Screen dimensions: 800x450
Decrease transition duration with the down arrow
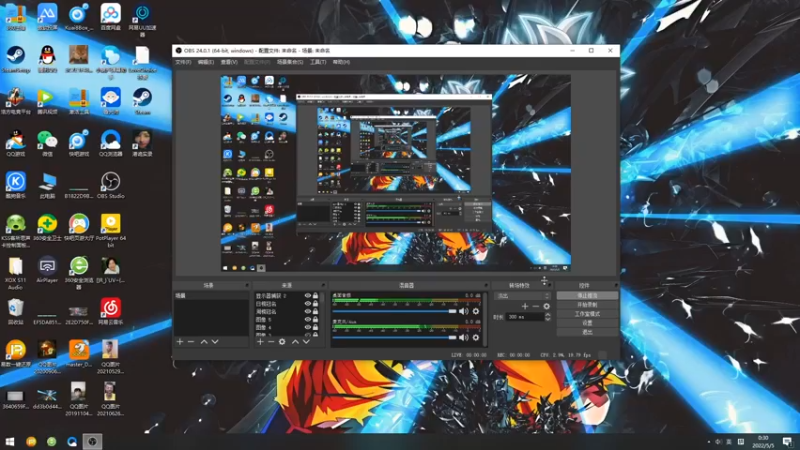point(547,319)
